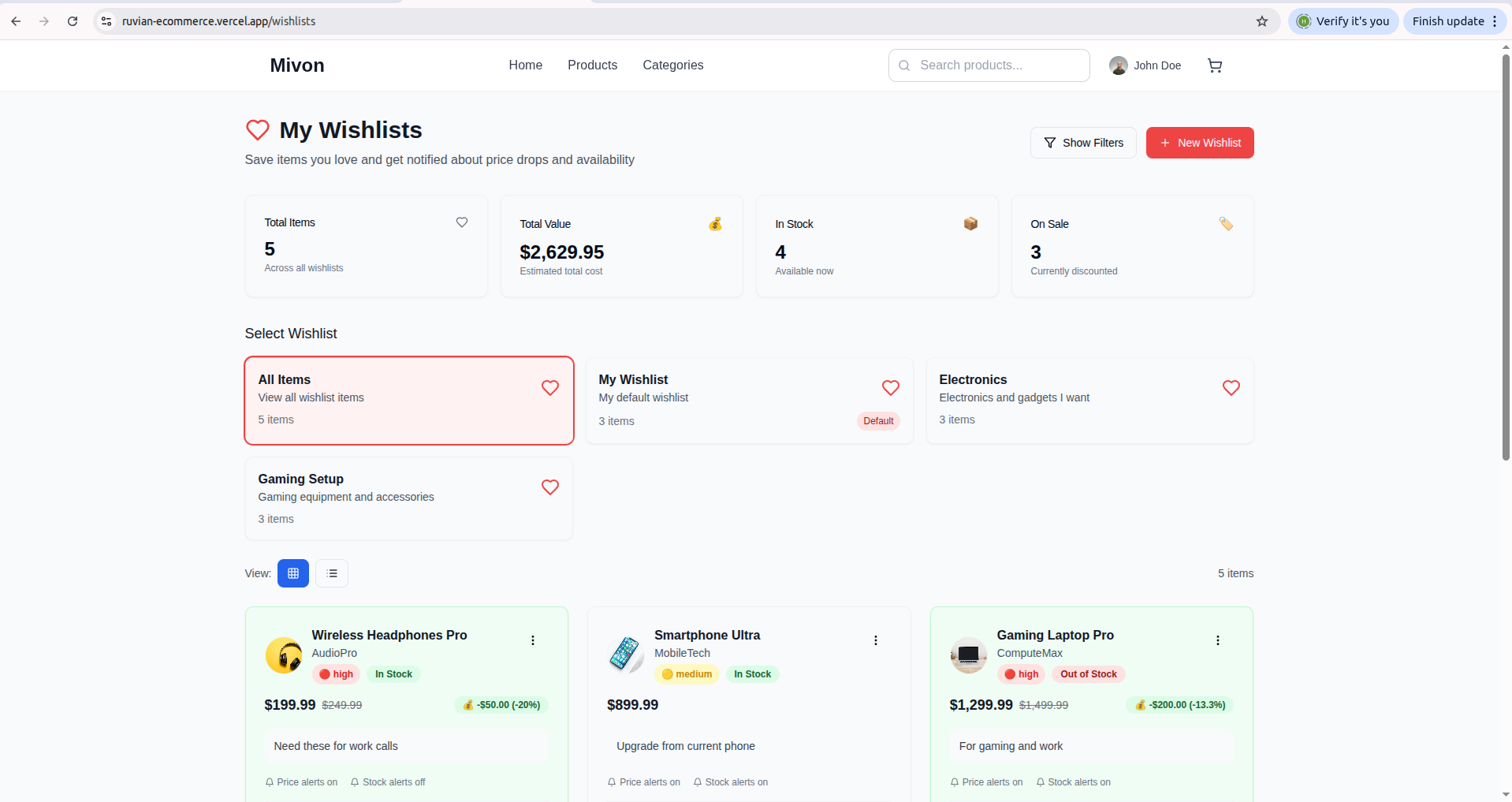Click heart icon in Total Items card
The height and width of the screenshot is (802, 1512).
pos(462,222)
